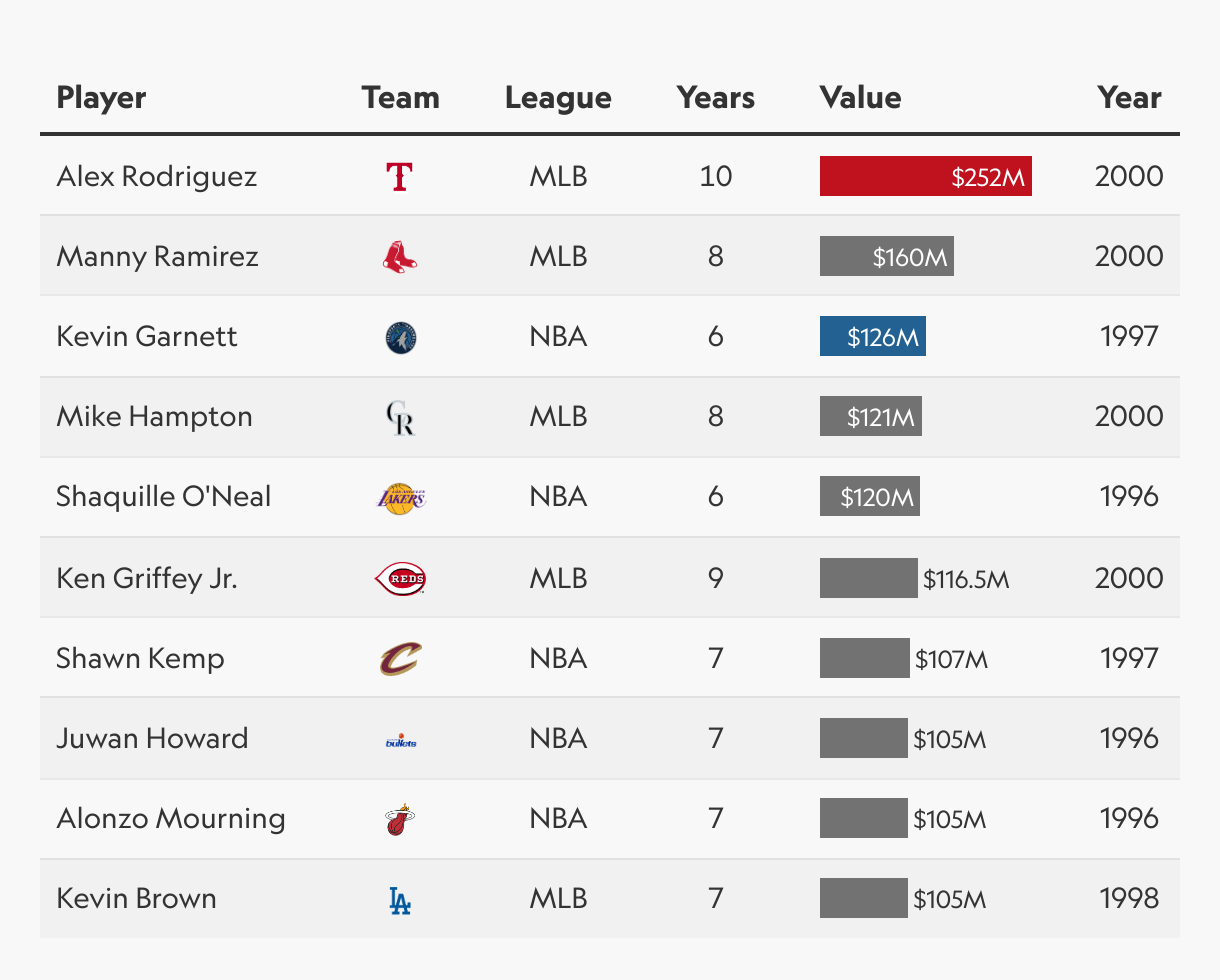Click the Years column header
This screenshot has height=980, width=1220.
coord(716,98)
